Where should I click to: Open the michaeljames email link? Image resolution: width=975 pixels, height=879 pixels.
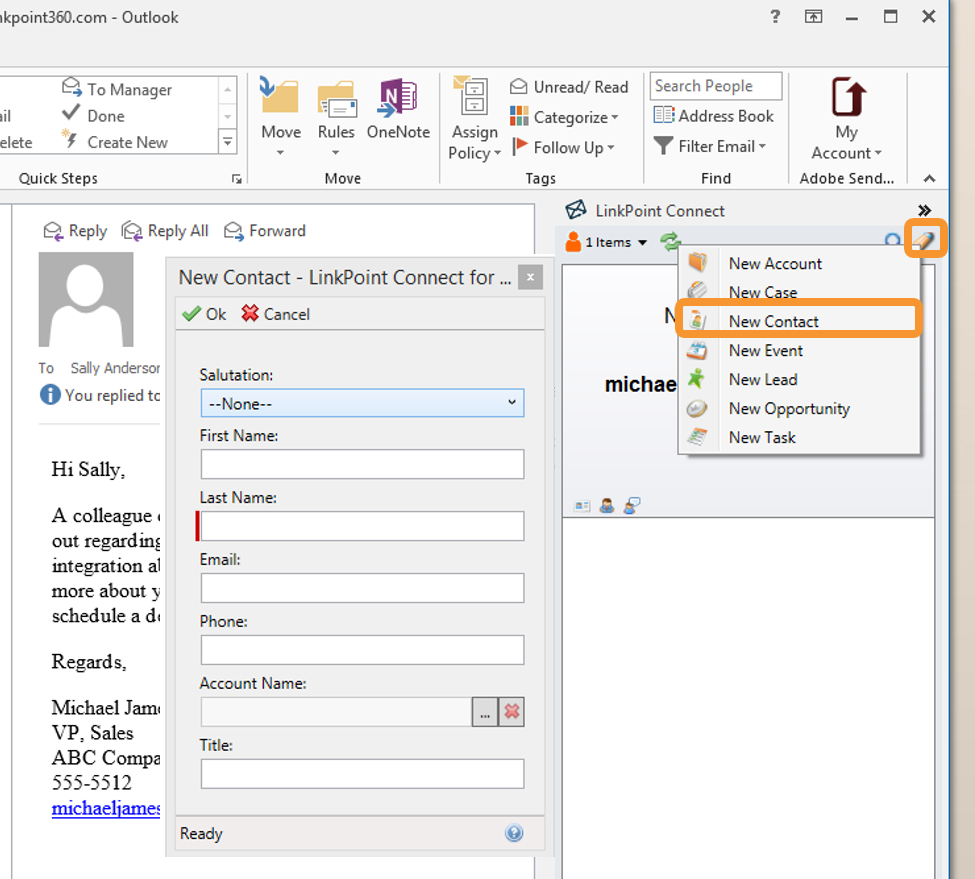pyautogui.click(x=106, y=808)
